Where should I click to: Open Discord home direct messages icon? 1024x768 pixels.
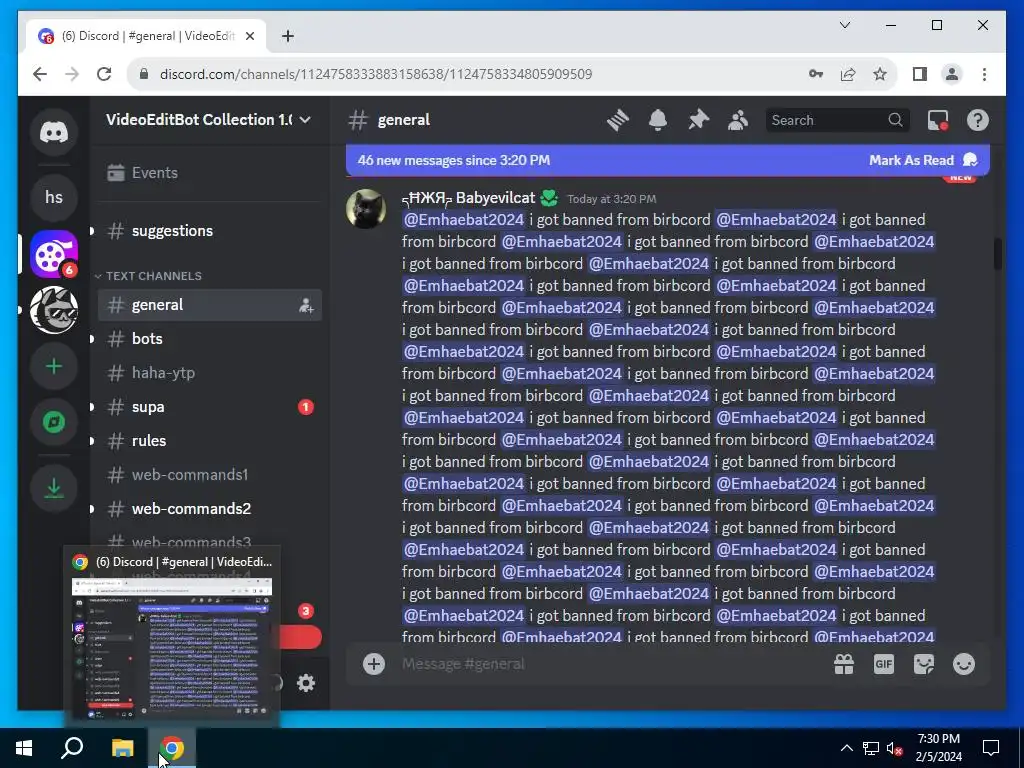pyautogui.click(x=54, y=133)
